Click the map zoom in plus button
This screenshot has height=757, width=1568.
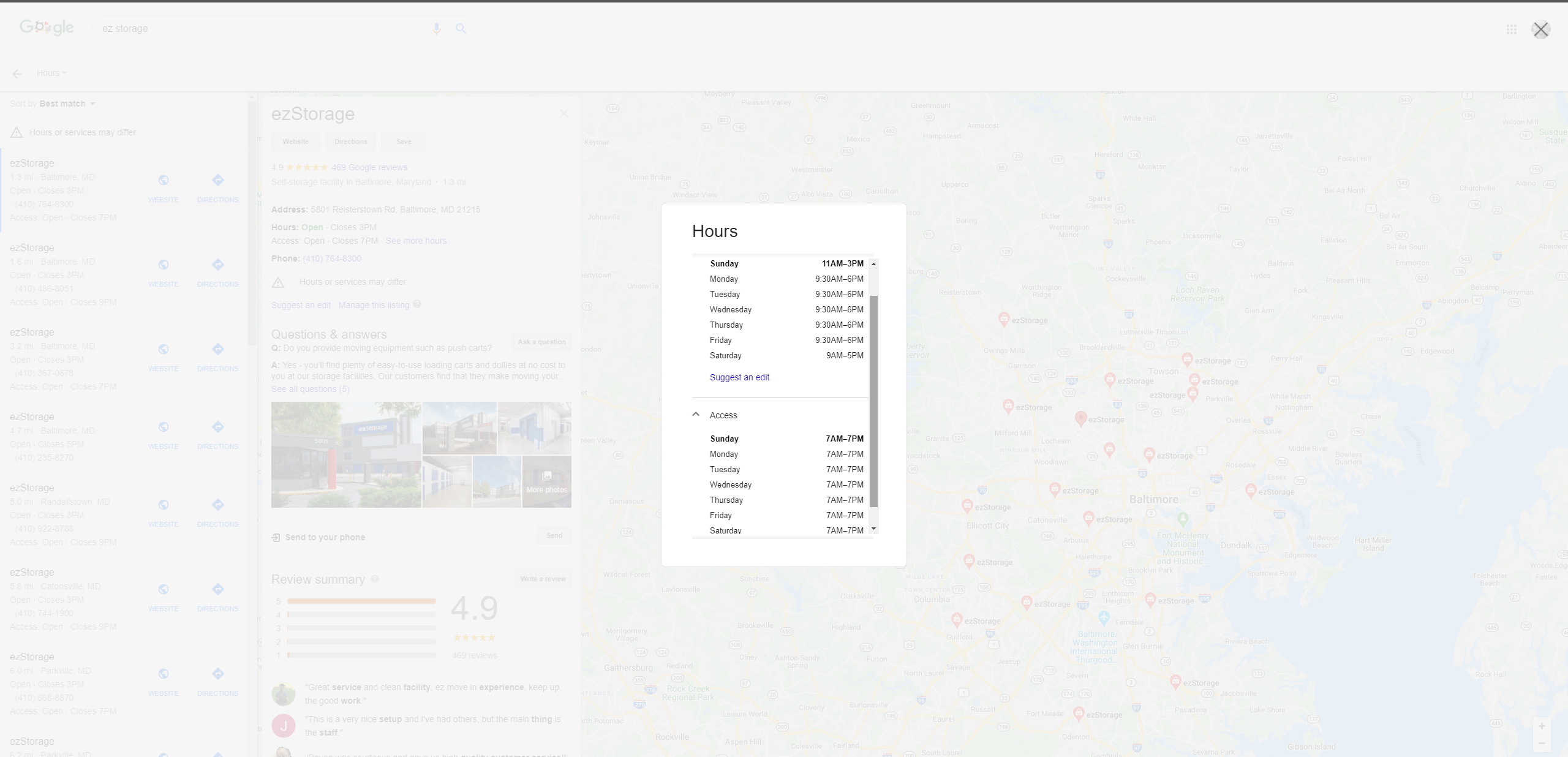tap(1541, 726)
